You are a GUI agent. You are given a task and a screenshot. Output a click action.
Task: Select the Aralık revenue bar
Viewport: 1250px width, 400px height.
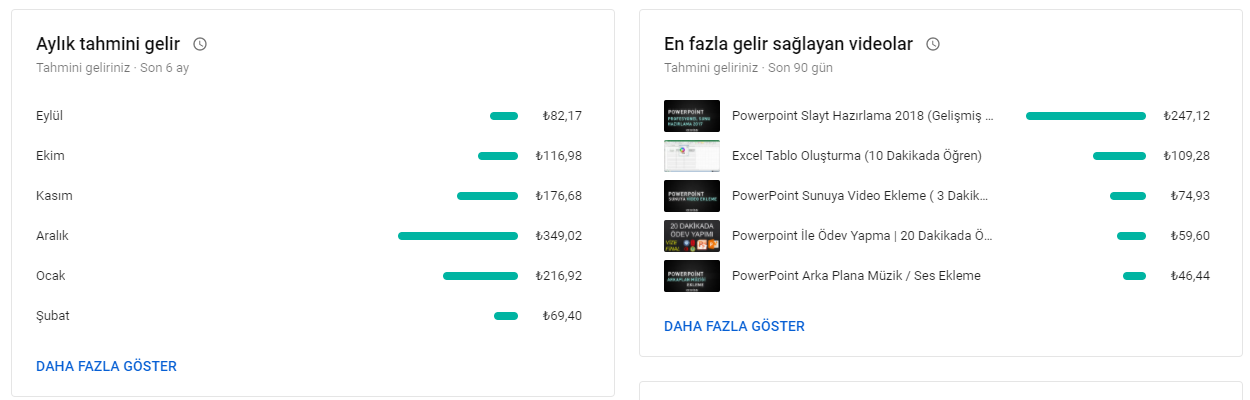pos(458,236)
